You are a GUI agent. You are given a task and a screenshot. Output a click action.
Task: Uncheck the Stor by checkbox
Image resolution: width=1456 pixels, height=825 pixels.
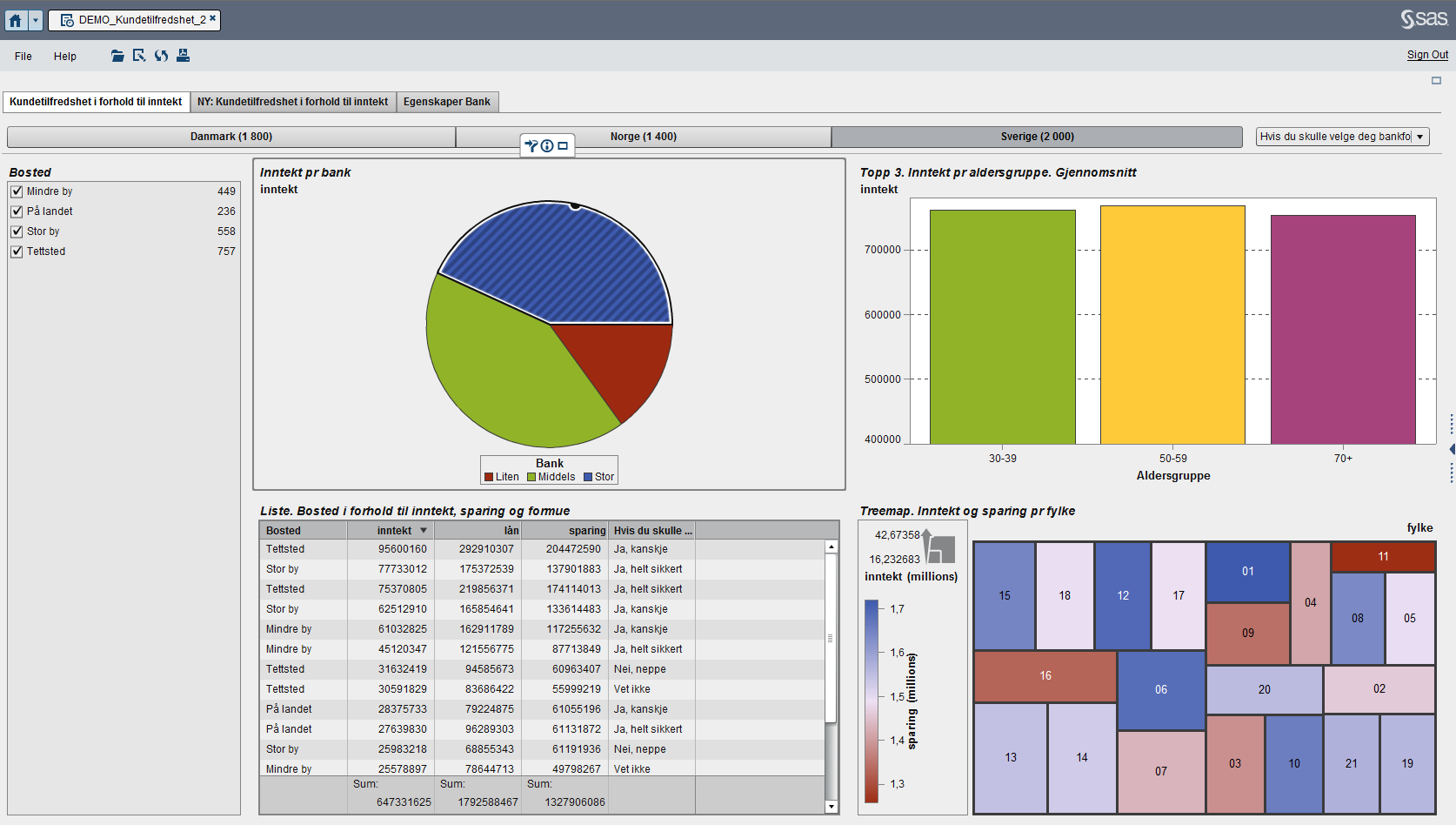click(x=17, y=231)
